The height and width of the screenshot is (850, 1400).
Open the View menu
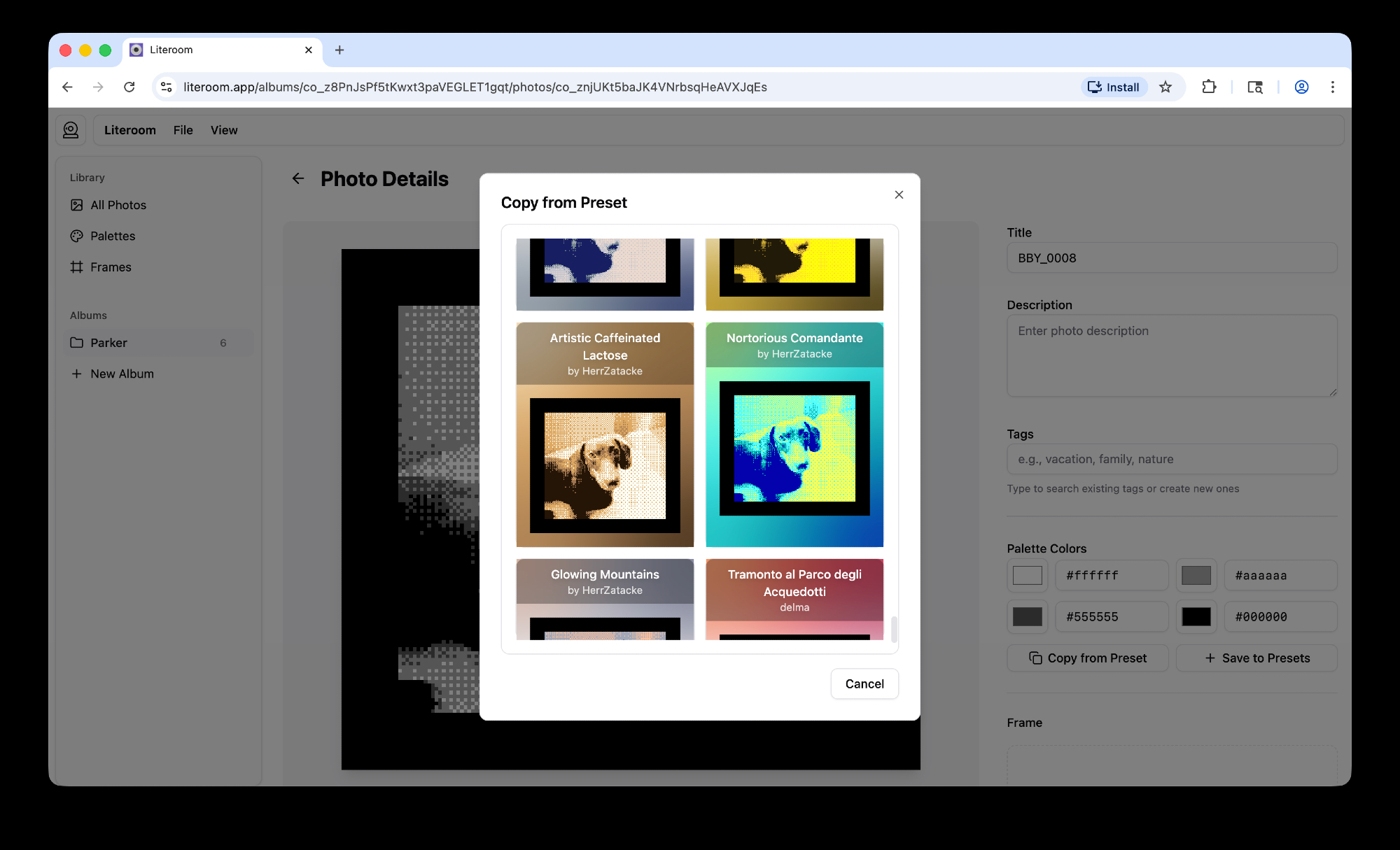click(224, 130)
